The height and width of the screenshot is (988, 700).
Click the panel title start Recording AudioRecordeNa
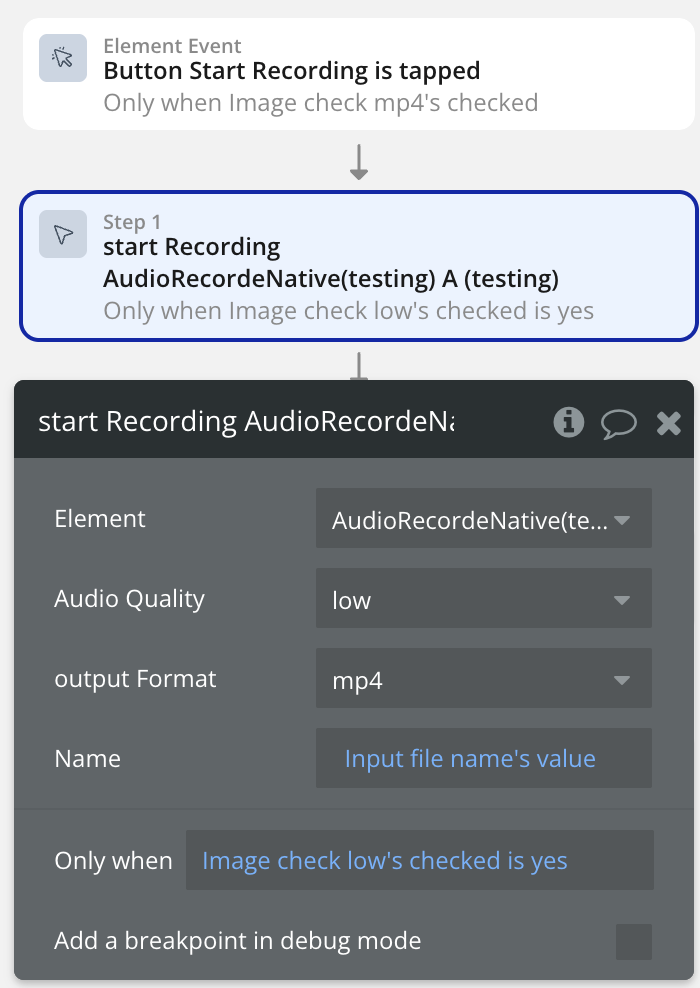tap(246, 422)
